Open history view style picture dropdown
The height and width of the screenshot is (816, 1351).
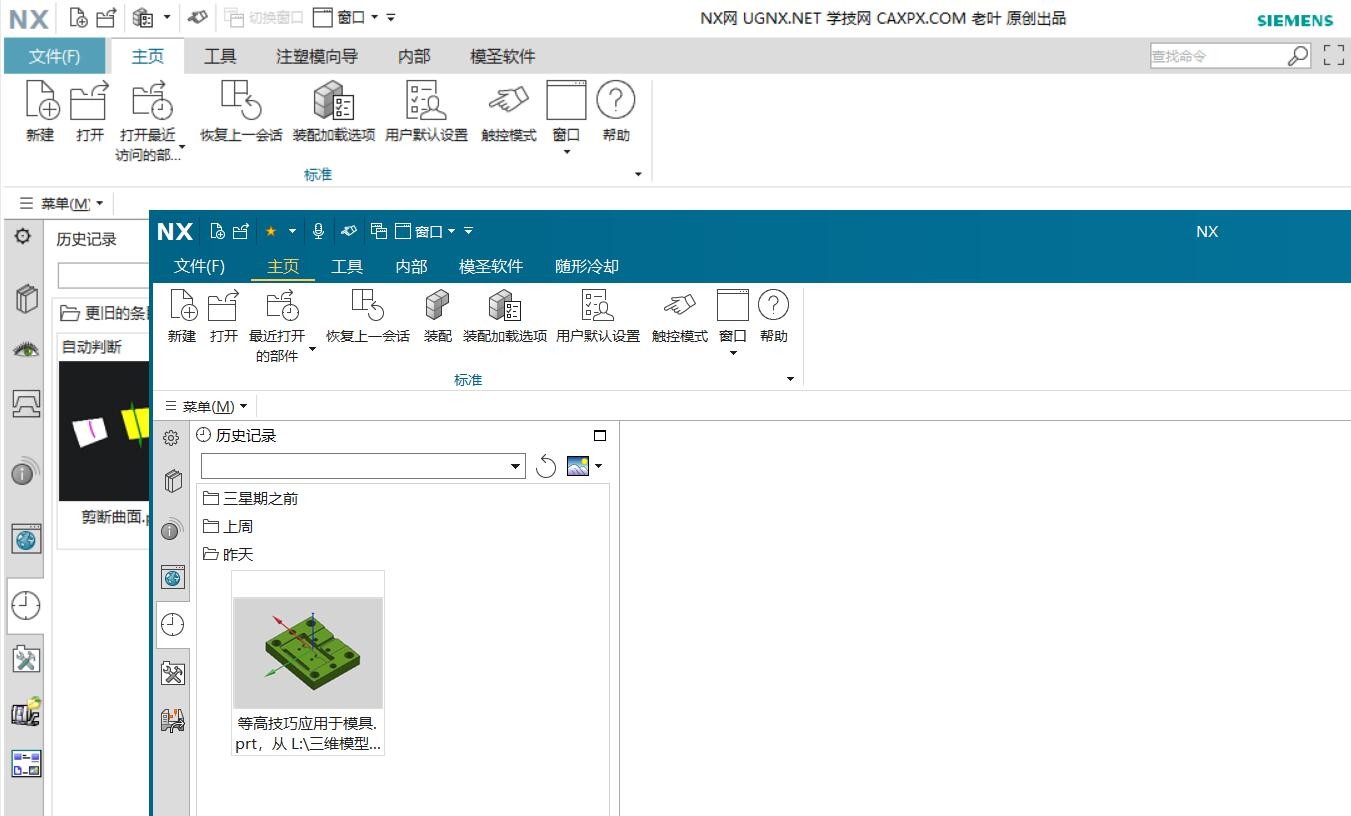pyautogui.click(x=585, y=466)
